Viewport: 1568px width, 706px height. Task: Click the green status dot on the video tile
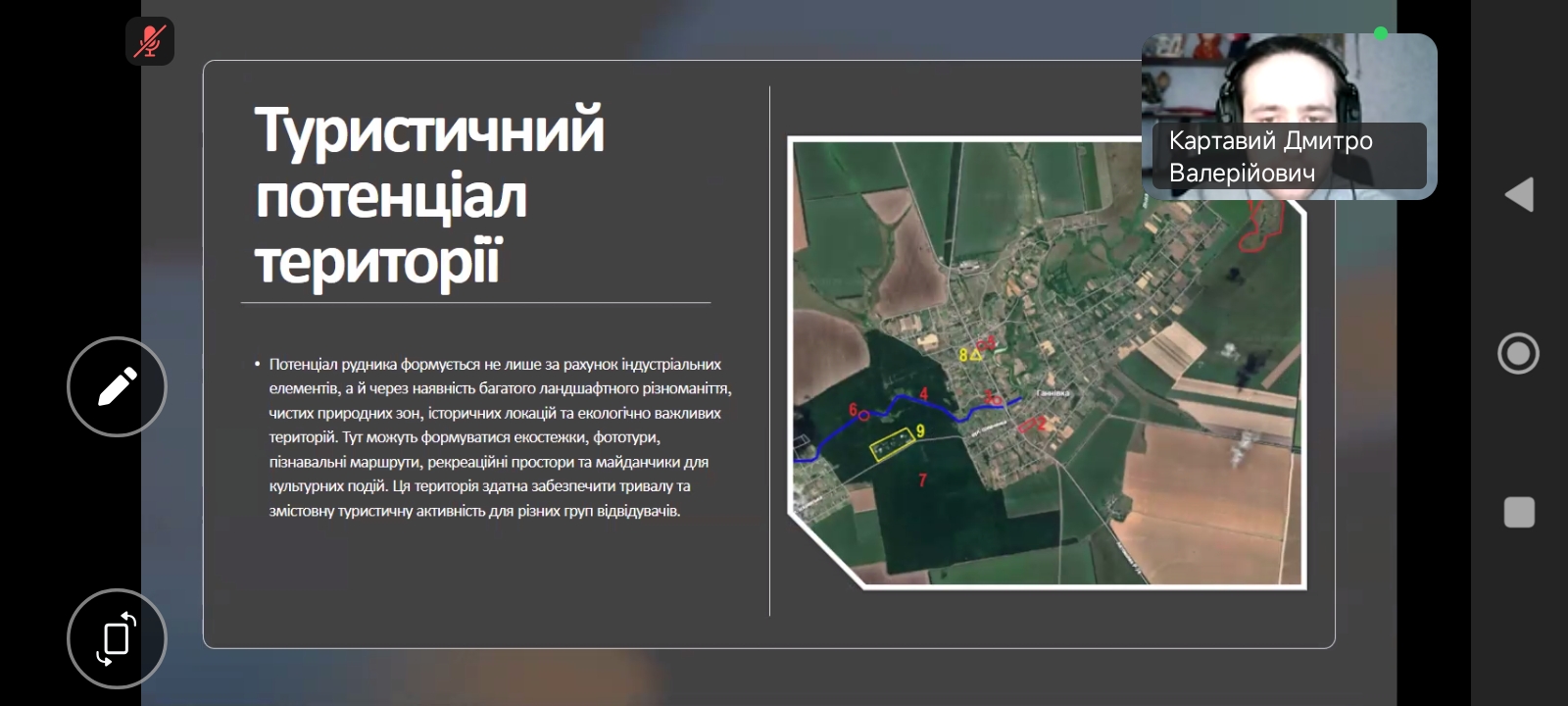pyautogui.click(x=1381, y=34)
